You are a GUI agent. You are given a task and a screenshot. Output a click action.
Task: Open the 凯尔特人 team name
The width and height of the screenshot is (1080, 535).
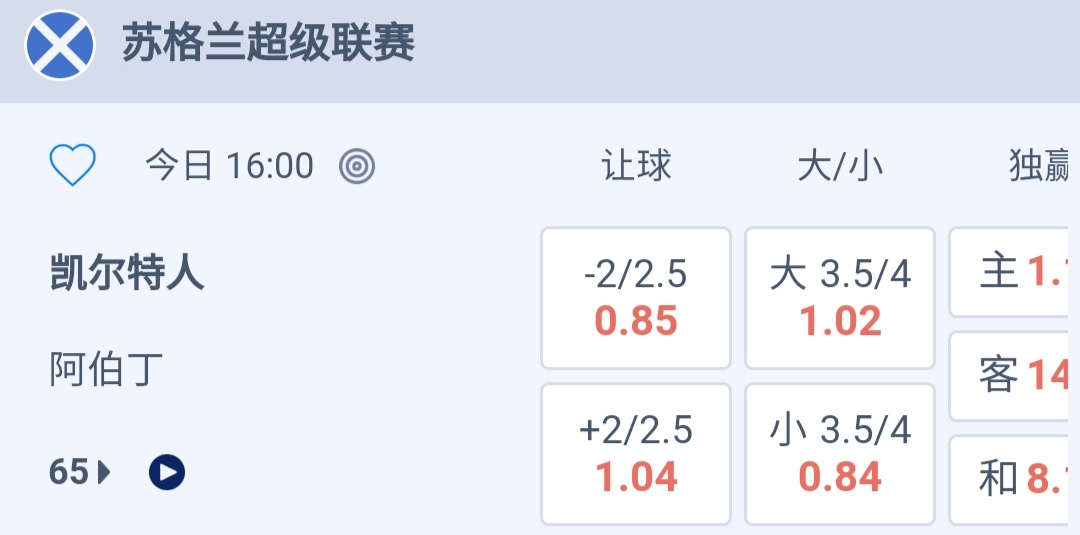tap(127, 272)
